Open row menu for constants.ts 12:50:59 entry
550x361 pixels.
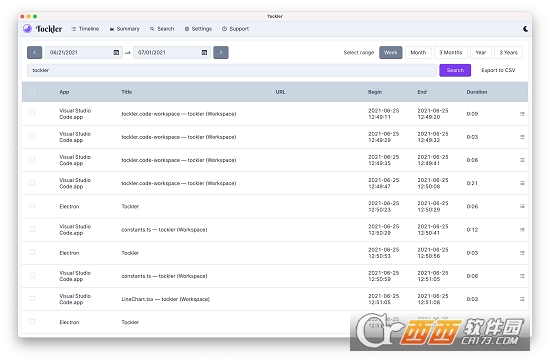coord(522,276)
